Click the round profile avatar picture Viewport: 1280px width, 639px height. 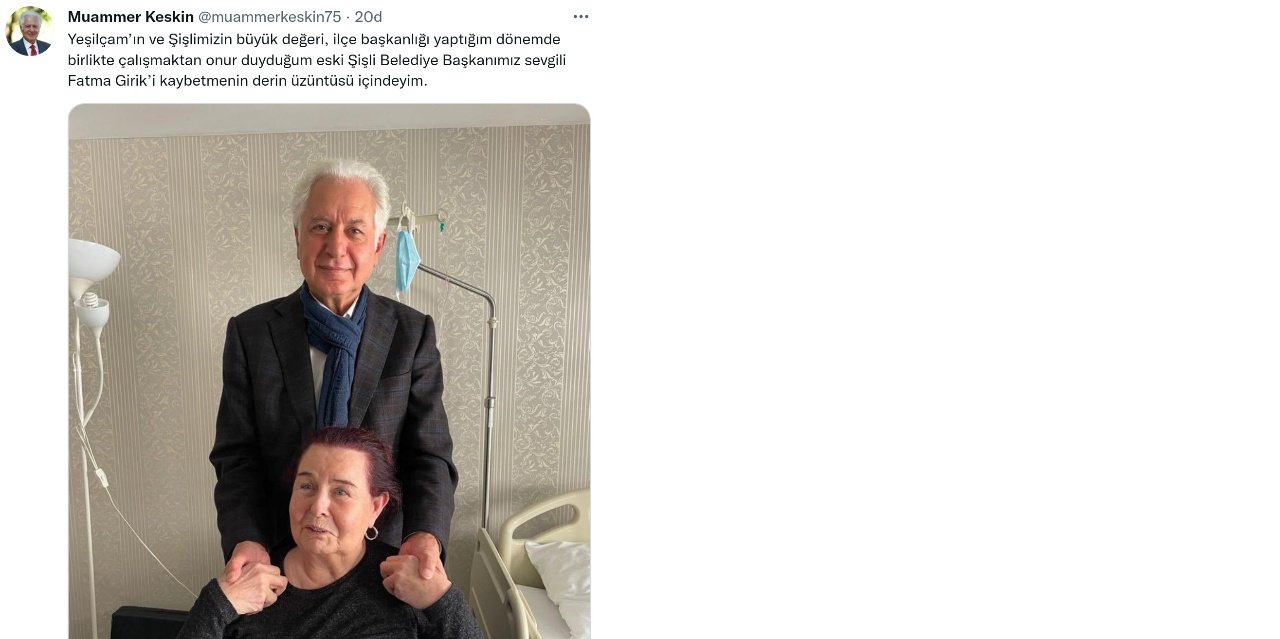coord(30,31)
